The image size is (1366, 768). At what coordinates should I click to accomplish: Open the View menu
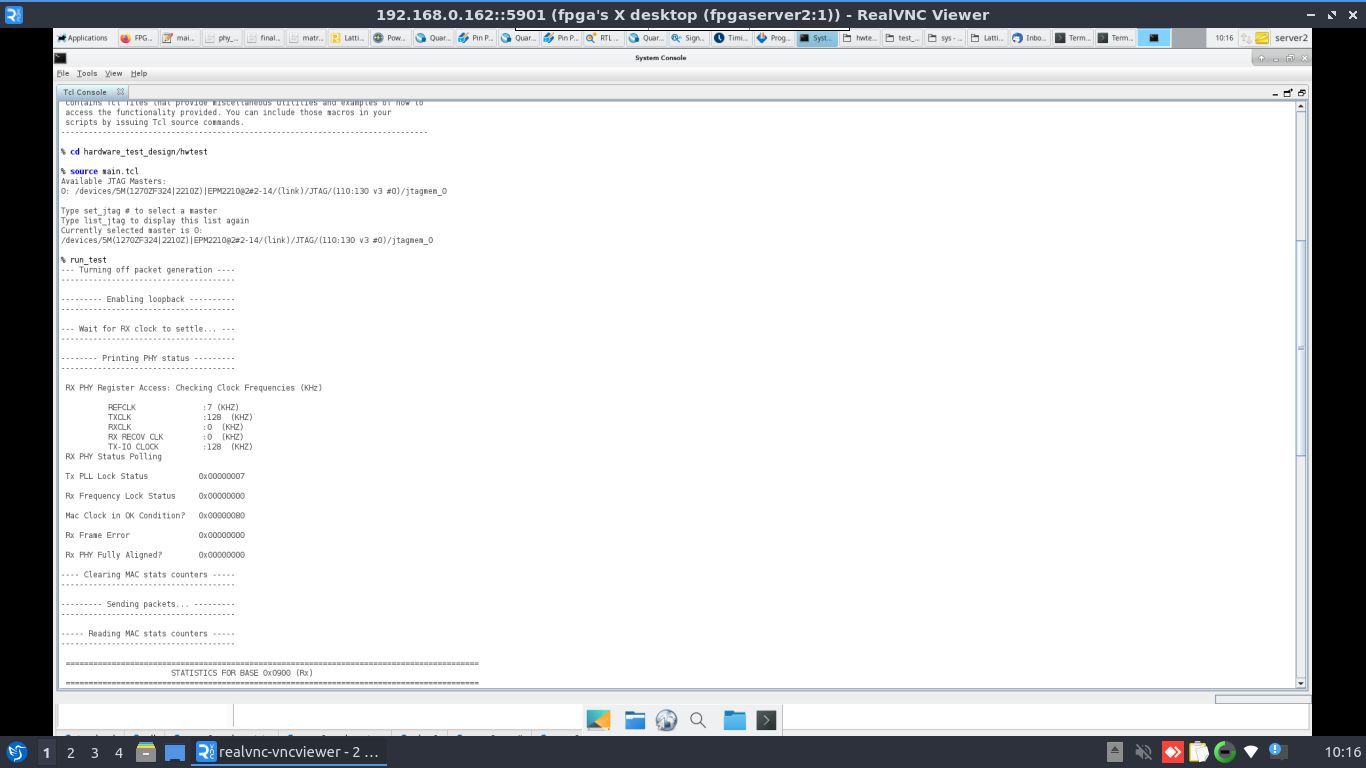coord(113,73)
